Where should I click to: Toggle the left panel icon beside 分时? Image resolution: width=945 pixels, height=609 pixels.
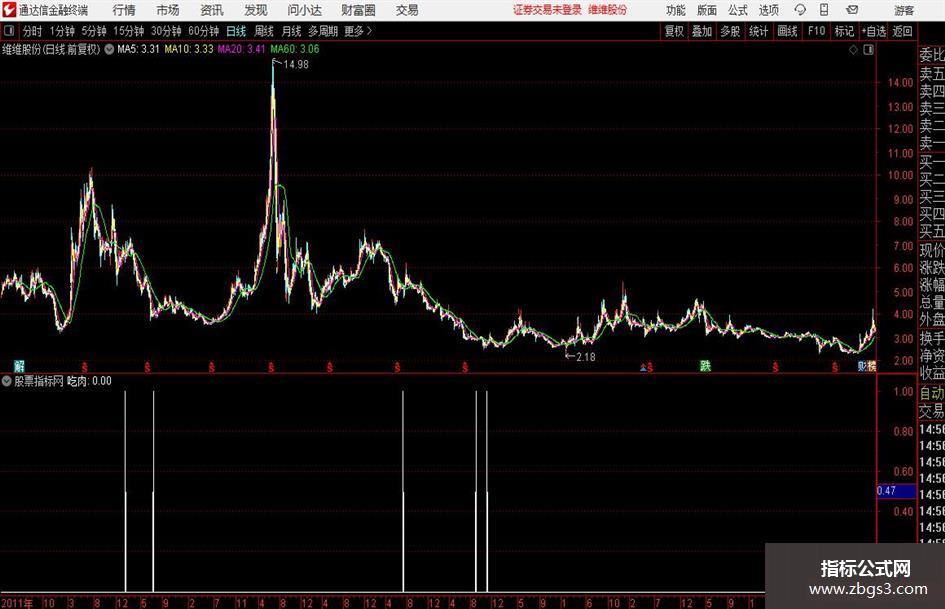point(9,31)
